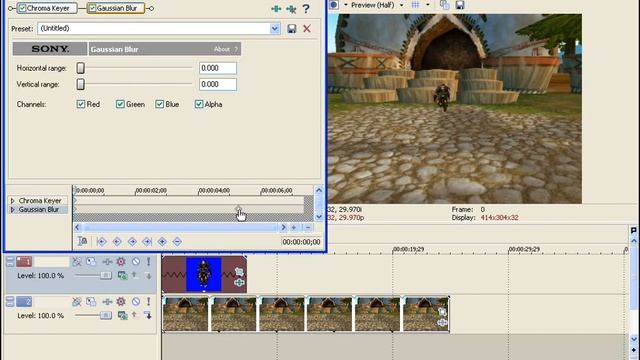640x360 pixels.
Task: Click the Remove Selected Plug-In icon
Action: (291, 9)
